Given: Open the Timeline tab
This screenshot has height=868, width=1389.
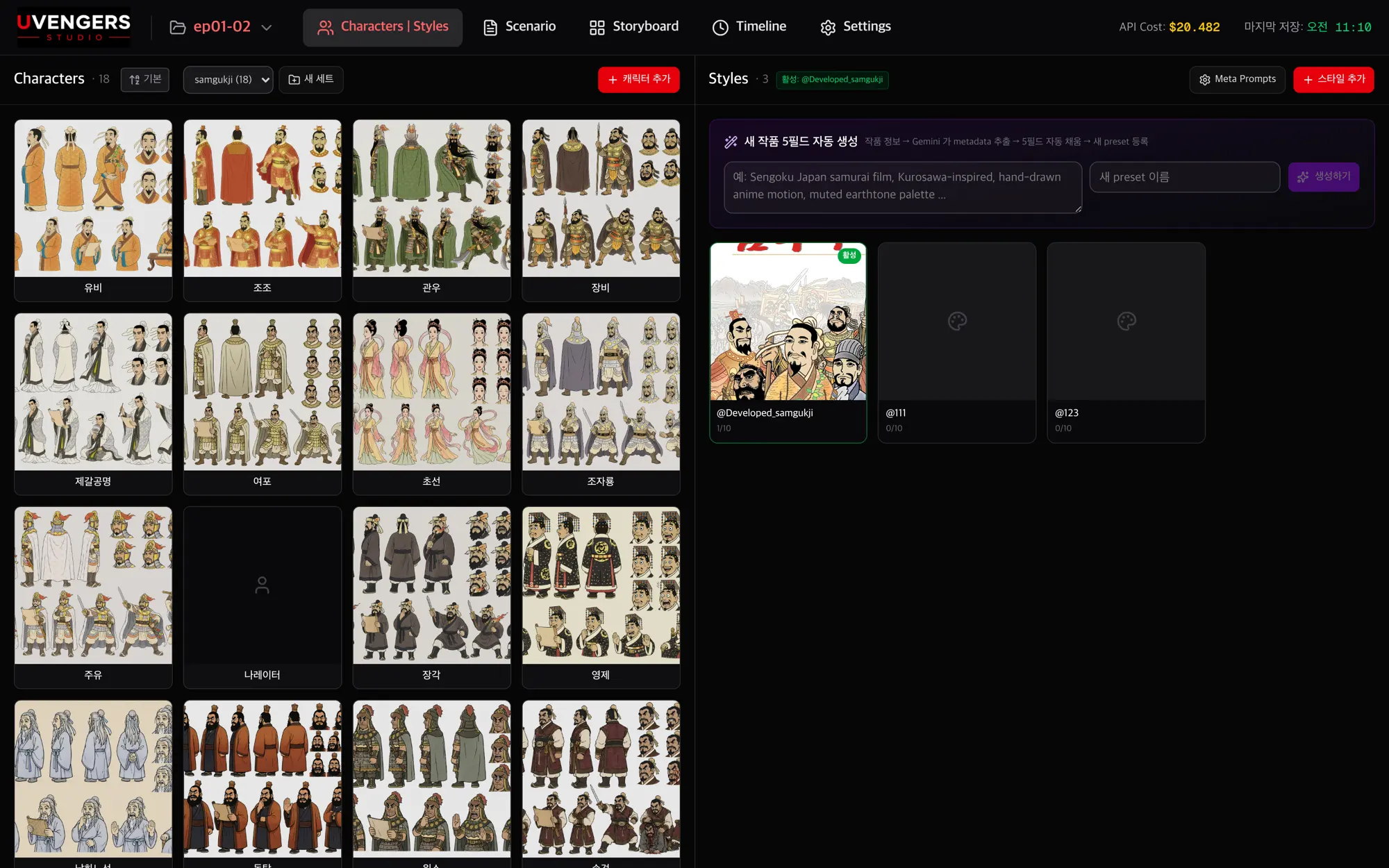Looking at the screenshot, I should [749, 27].
